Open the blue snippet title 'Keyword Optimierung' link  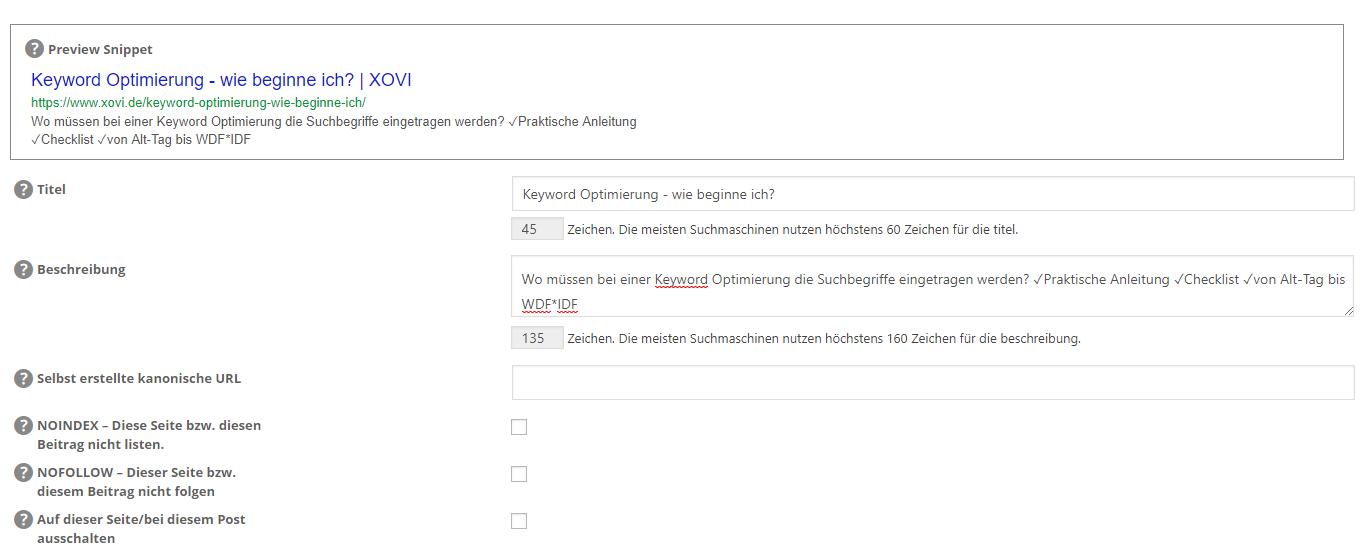point(221,80)
